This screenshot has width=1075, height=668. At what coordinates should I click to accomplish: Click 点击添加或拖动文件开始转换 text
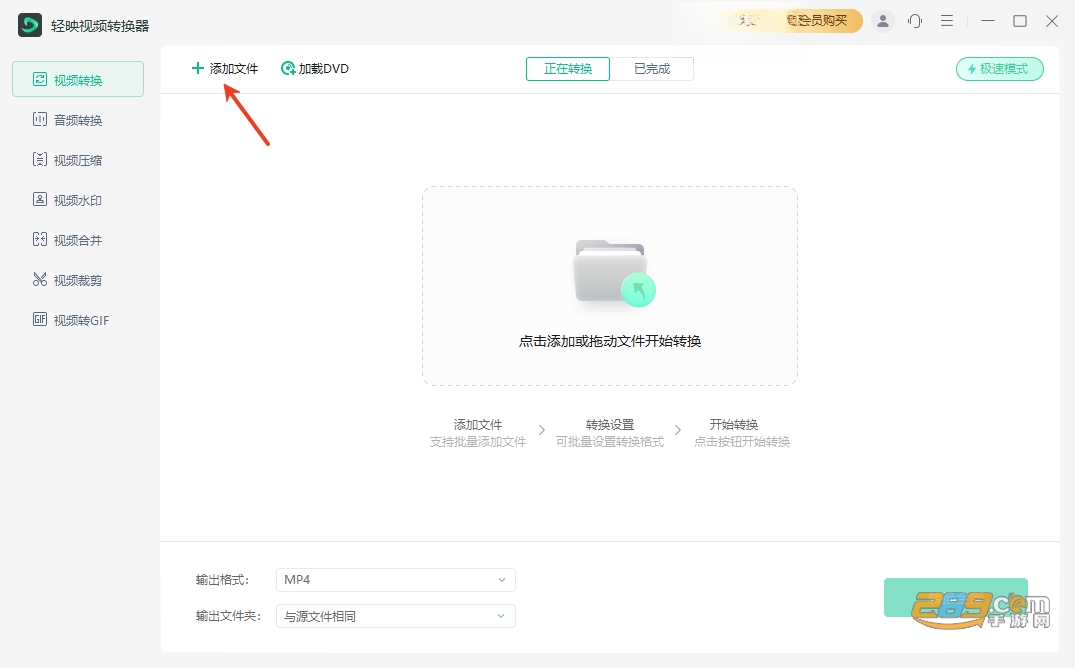click(609, 341)
